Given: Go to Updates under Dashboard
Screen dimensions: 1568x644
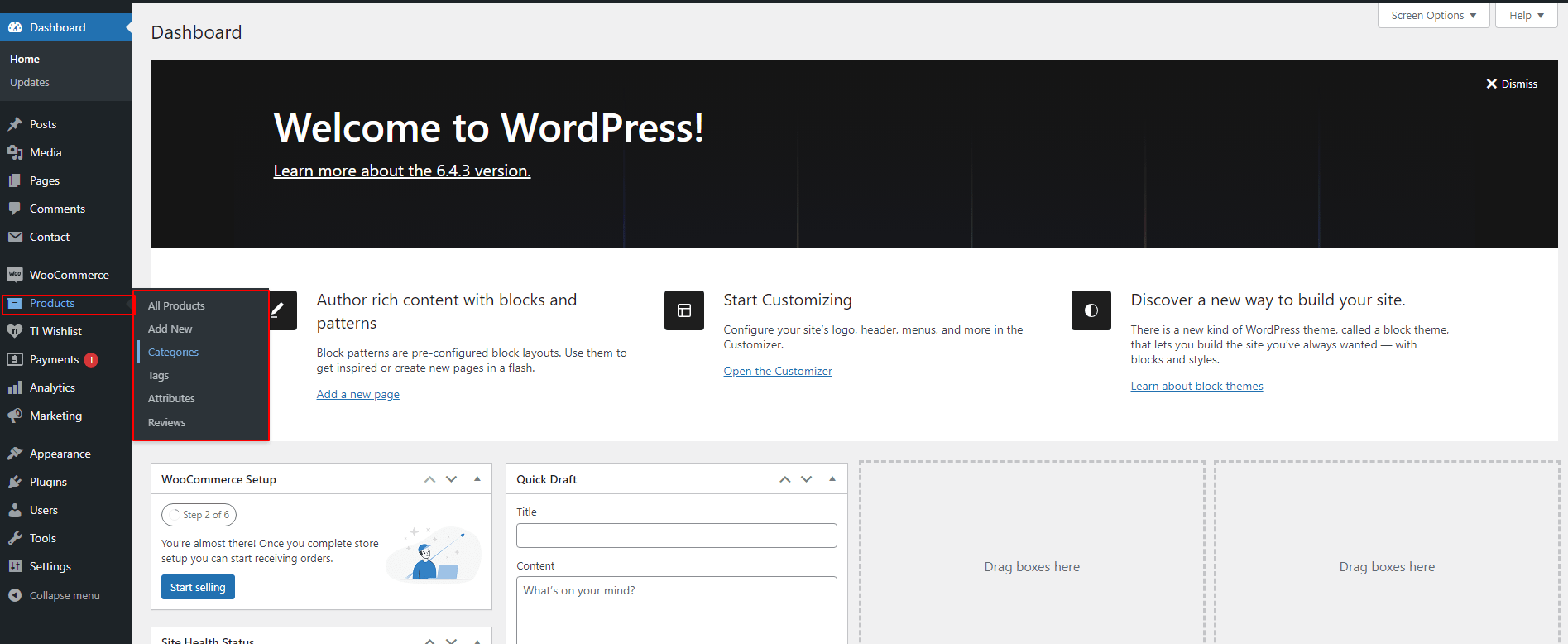Looking at the screenshot, I should click(30, 83).
